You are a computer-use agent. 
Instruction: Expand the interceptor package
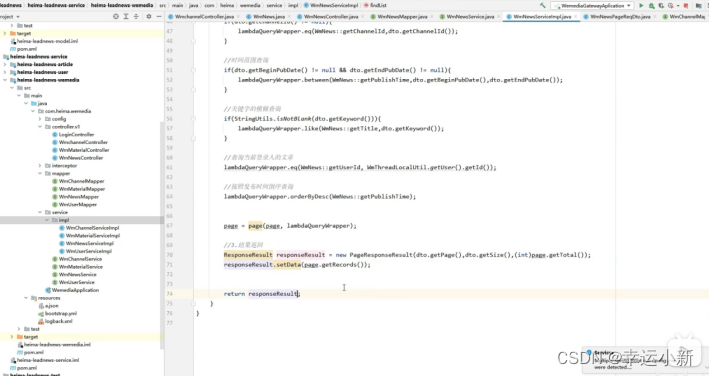40,166
